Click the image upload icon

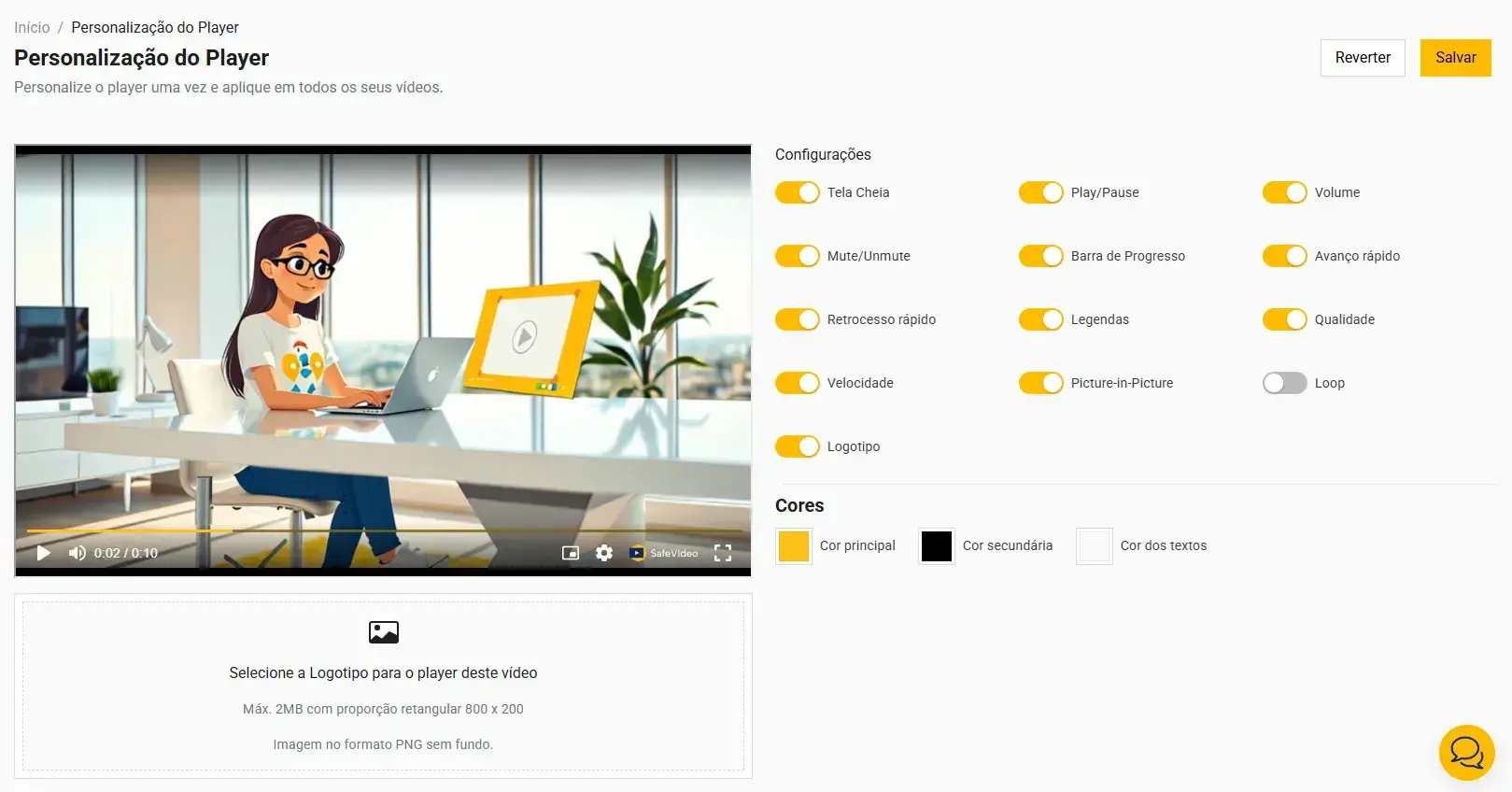[x=383, y=632]
